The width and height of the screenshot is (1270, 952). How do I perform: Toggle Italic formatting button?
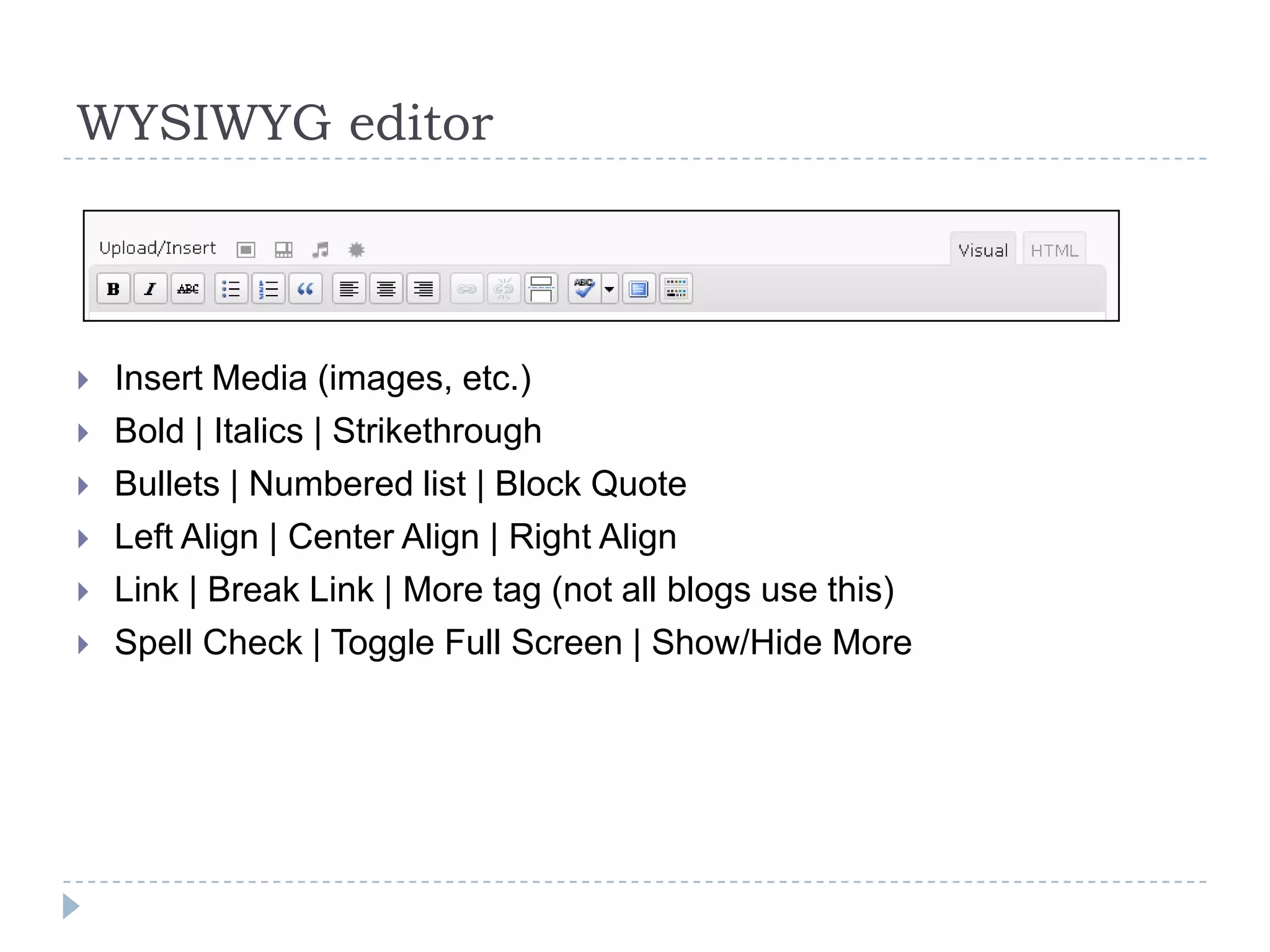coord(151,289)
